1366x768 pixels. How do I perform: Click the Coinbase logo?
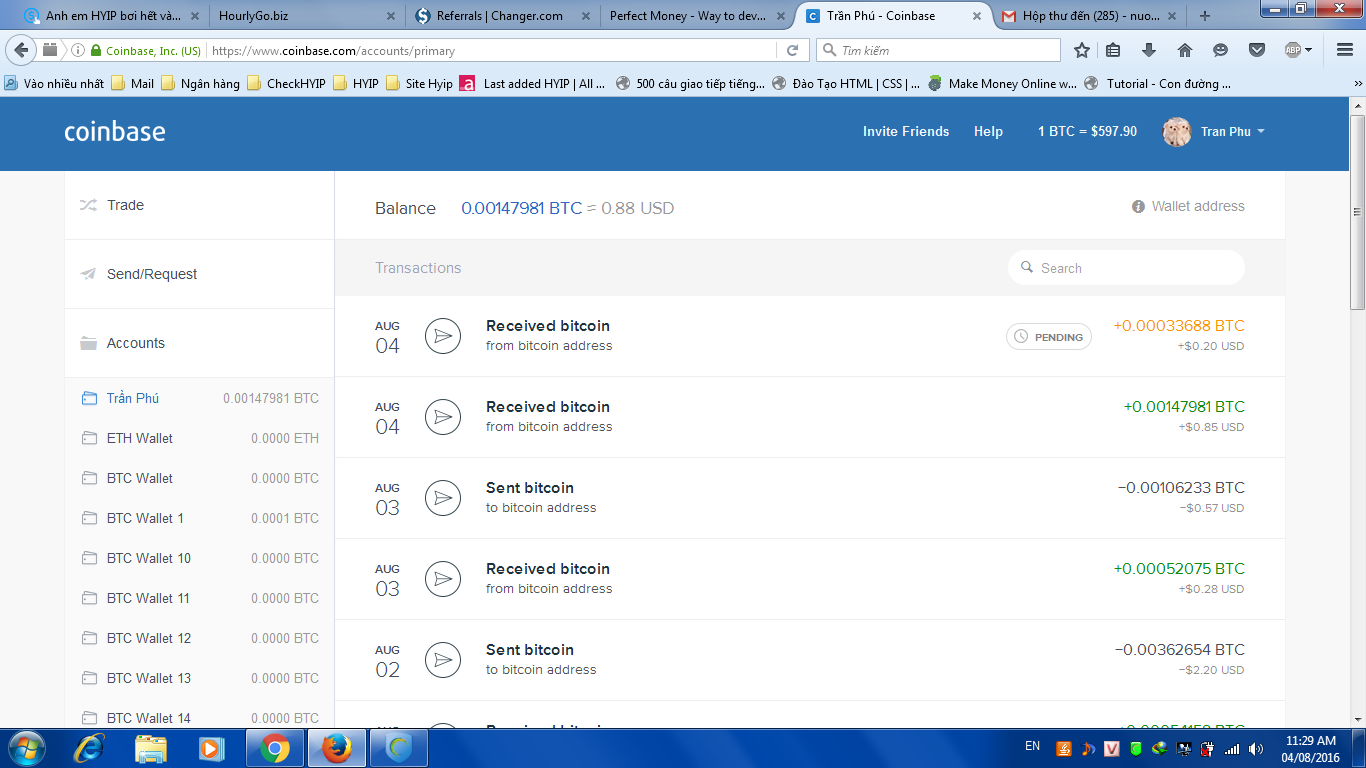pyautogui.click(x=115, y=131)
